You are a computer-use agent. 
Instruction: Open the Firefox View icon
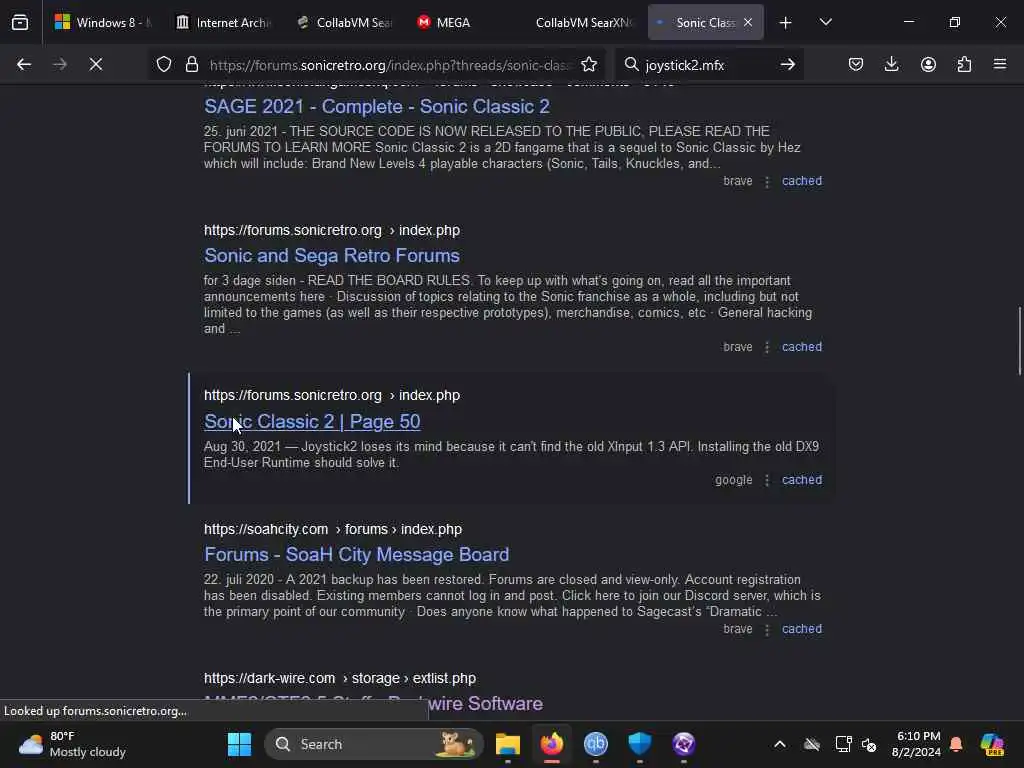click(20, 23)
